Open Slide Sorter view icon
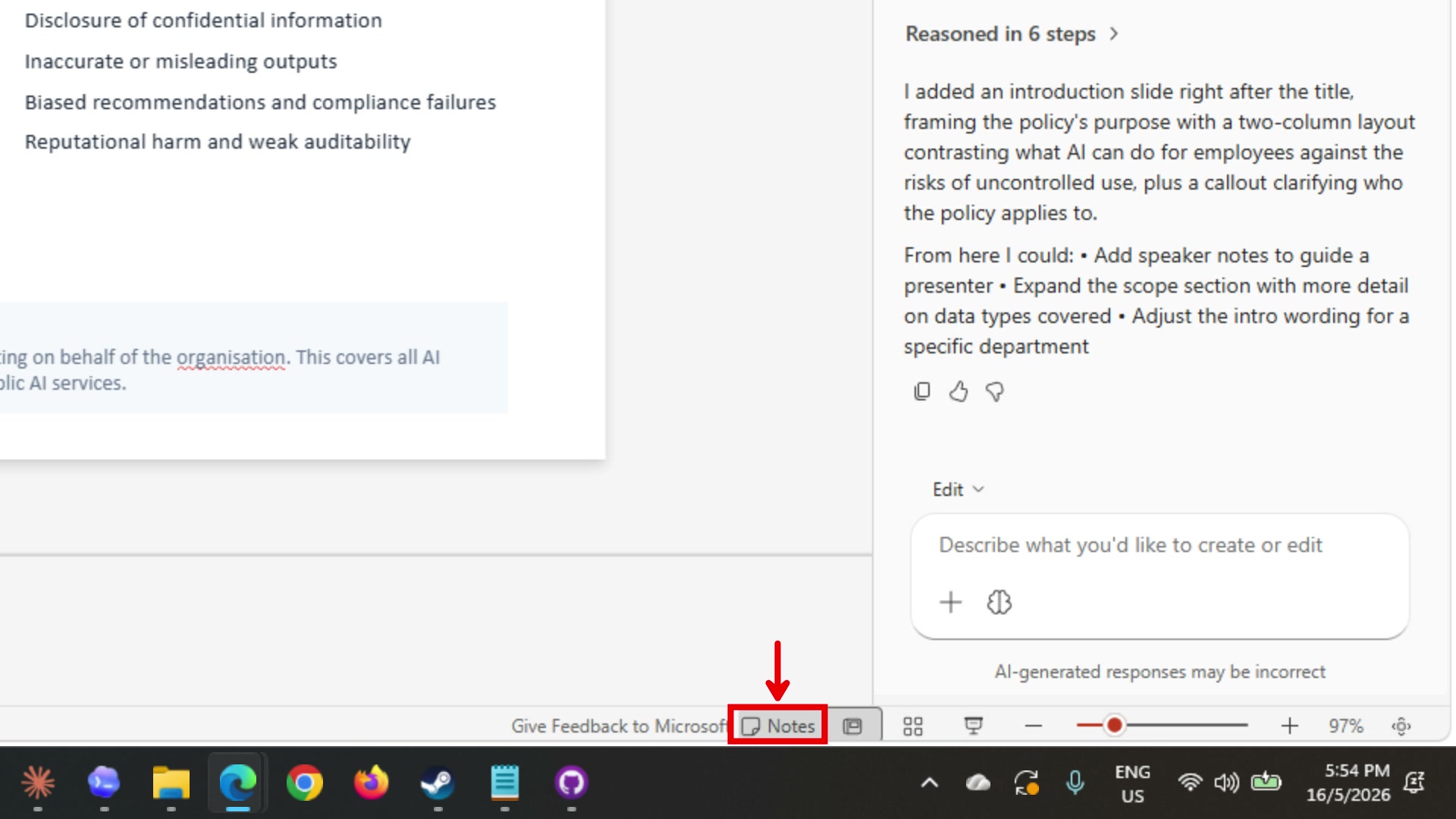 tap(913, 726)
